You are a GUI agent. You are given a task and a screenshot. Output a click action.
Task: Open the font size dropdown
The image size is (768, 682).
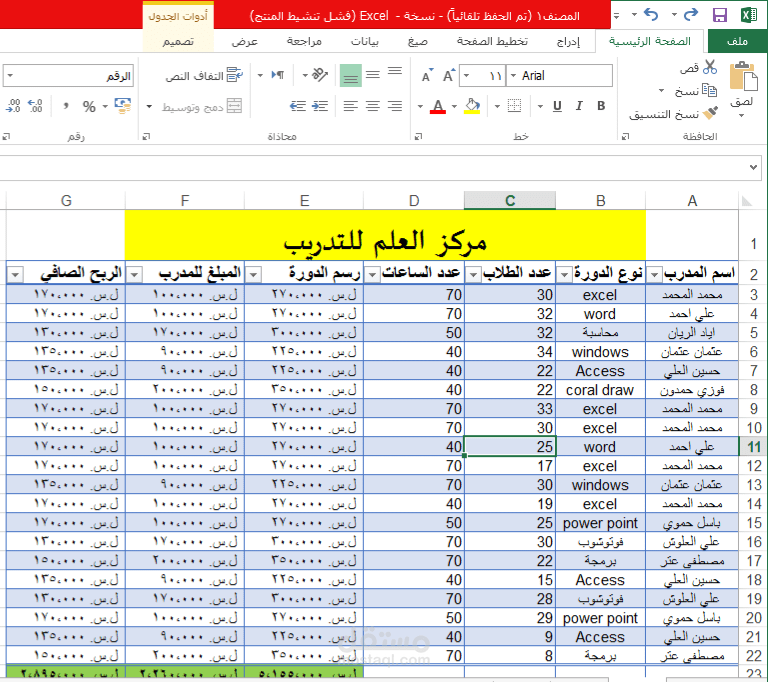tap(466, 76)
